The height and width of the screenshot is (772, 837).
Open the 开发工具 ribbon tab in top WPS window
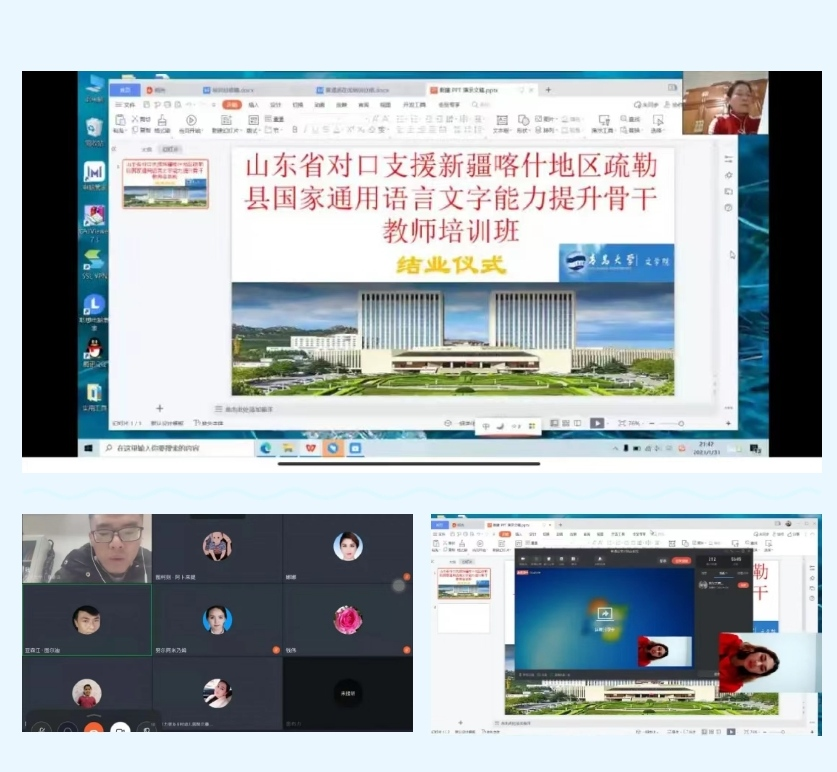tap(414, 105)
